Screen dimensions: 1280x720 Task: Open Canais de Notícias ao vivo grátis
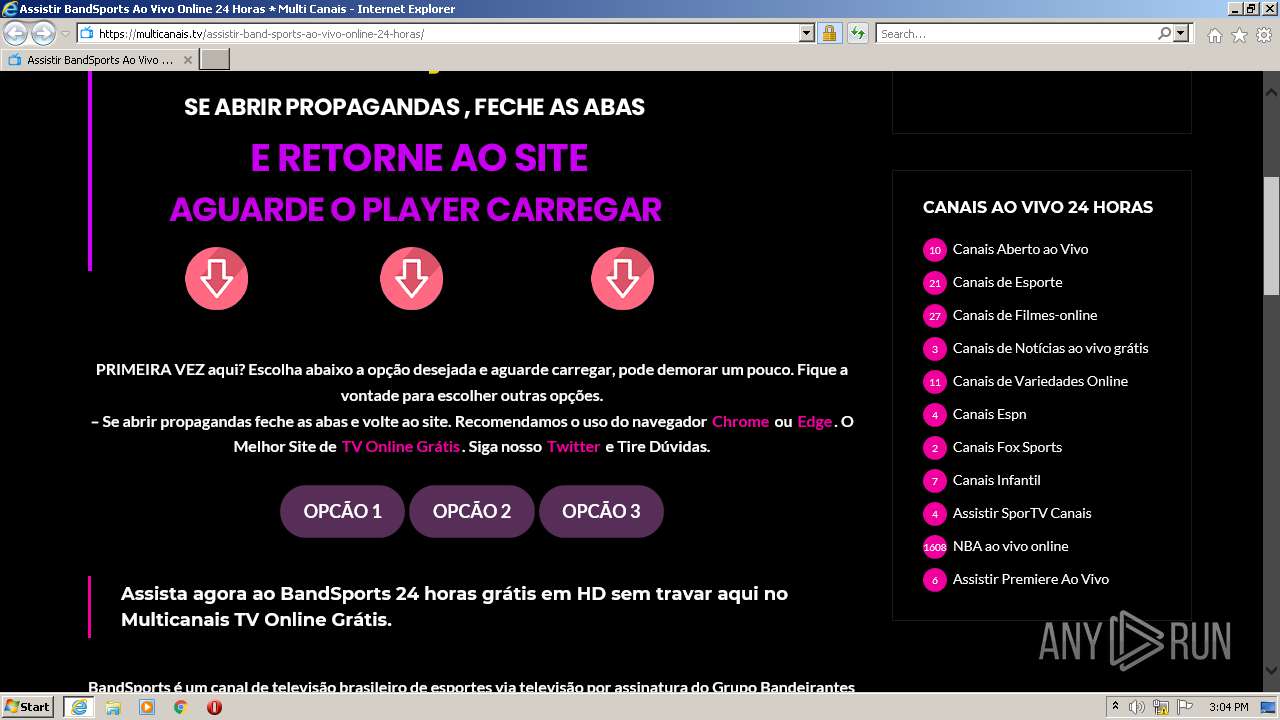click(1050, 348)
